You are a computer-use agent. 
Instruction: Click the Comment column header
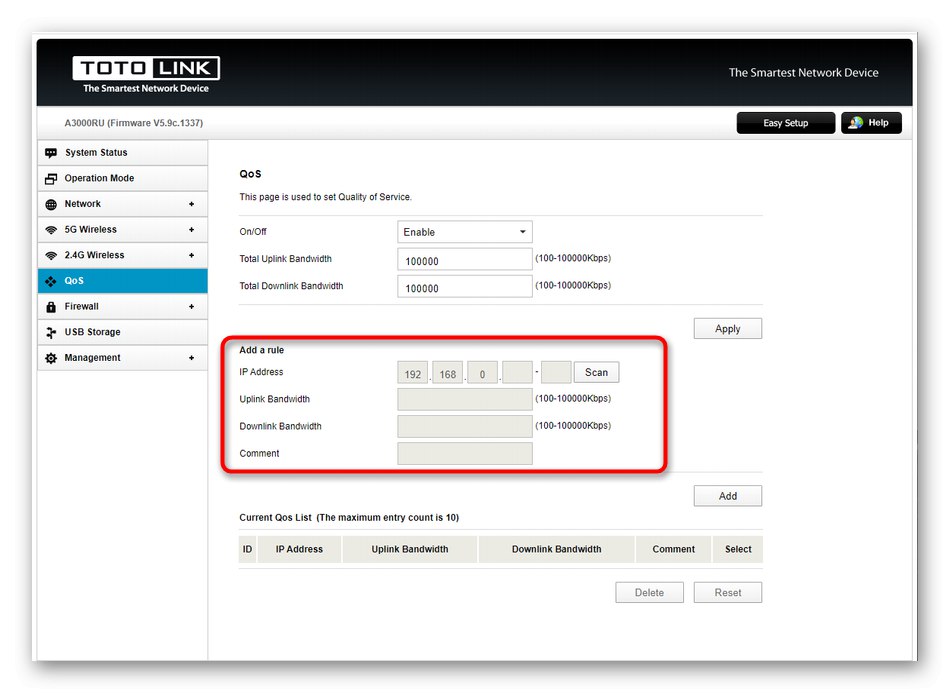tap(674, 549)
